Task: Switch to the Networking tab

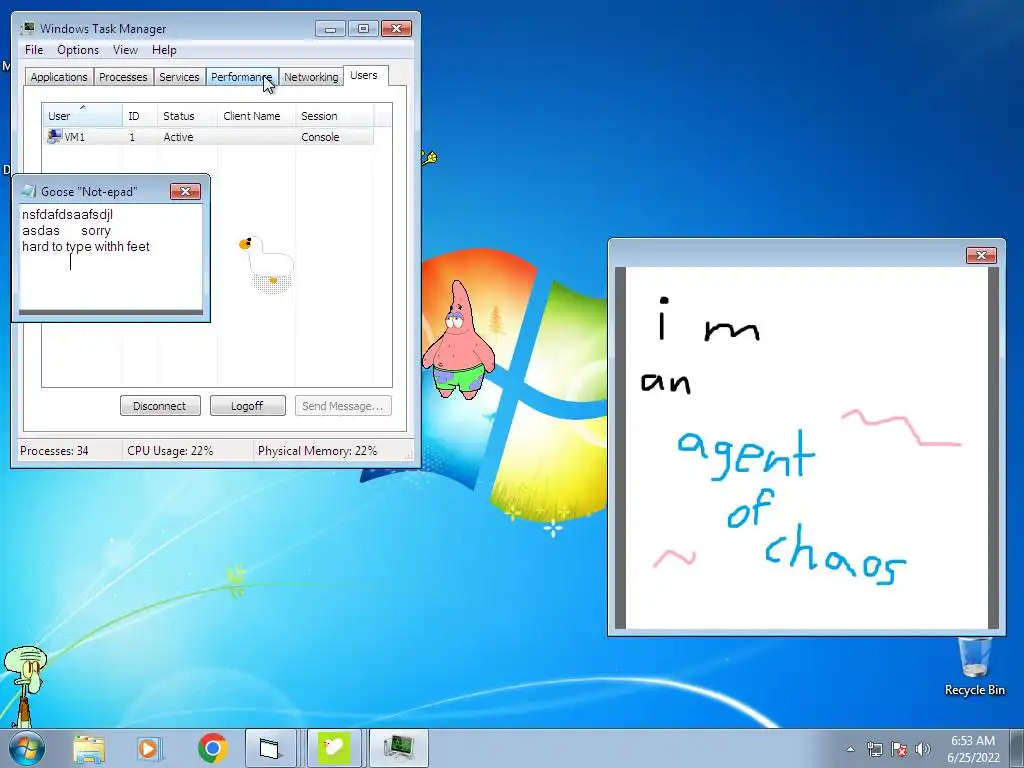Action: point(311,76)
